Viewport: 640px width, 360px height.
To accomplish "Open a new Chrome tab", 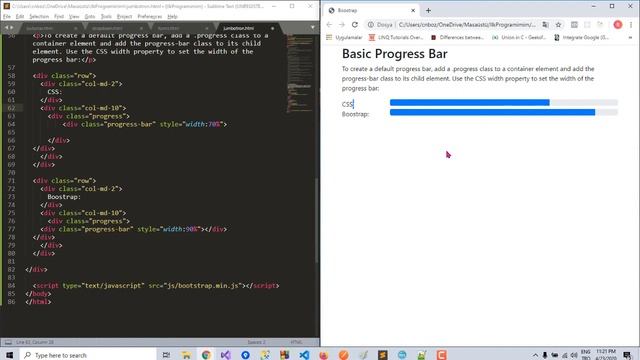I will (428, 11).
